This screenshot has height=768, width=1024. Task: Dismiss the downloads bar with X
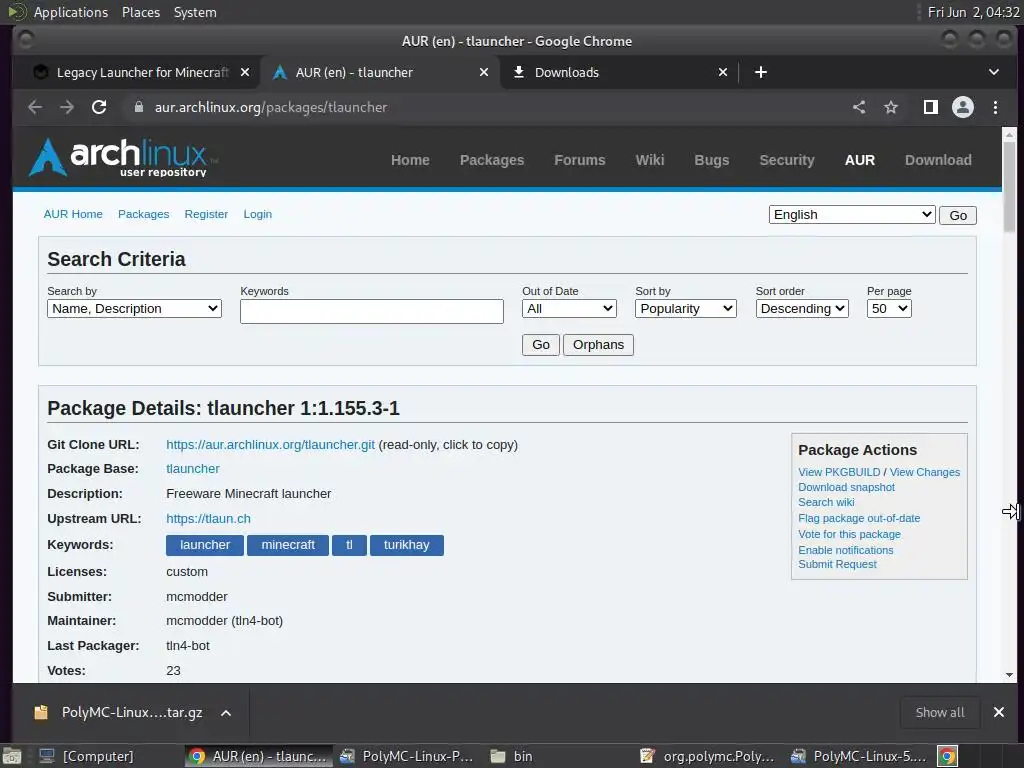click(999, 712)
